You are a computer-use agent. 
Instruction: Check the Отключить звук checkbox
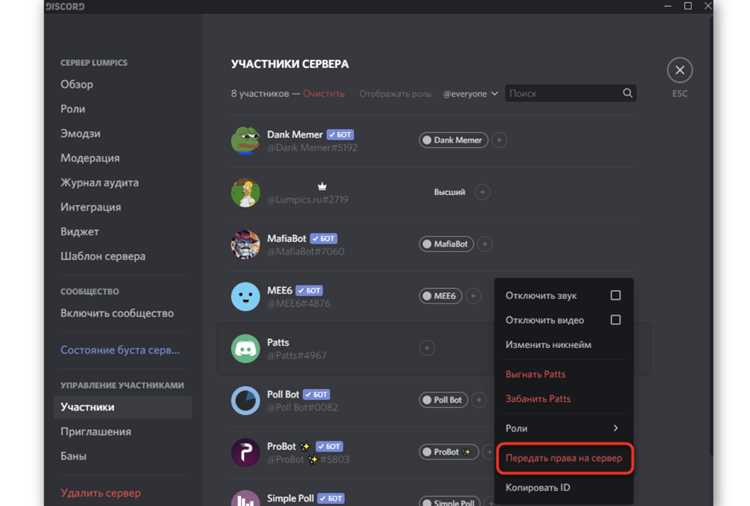(616, 295)
